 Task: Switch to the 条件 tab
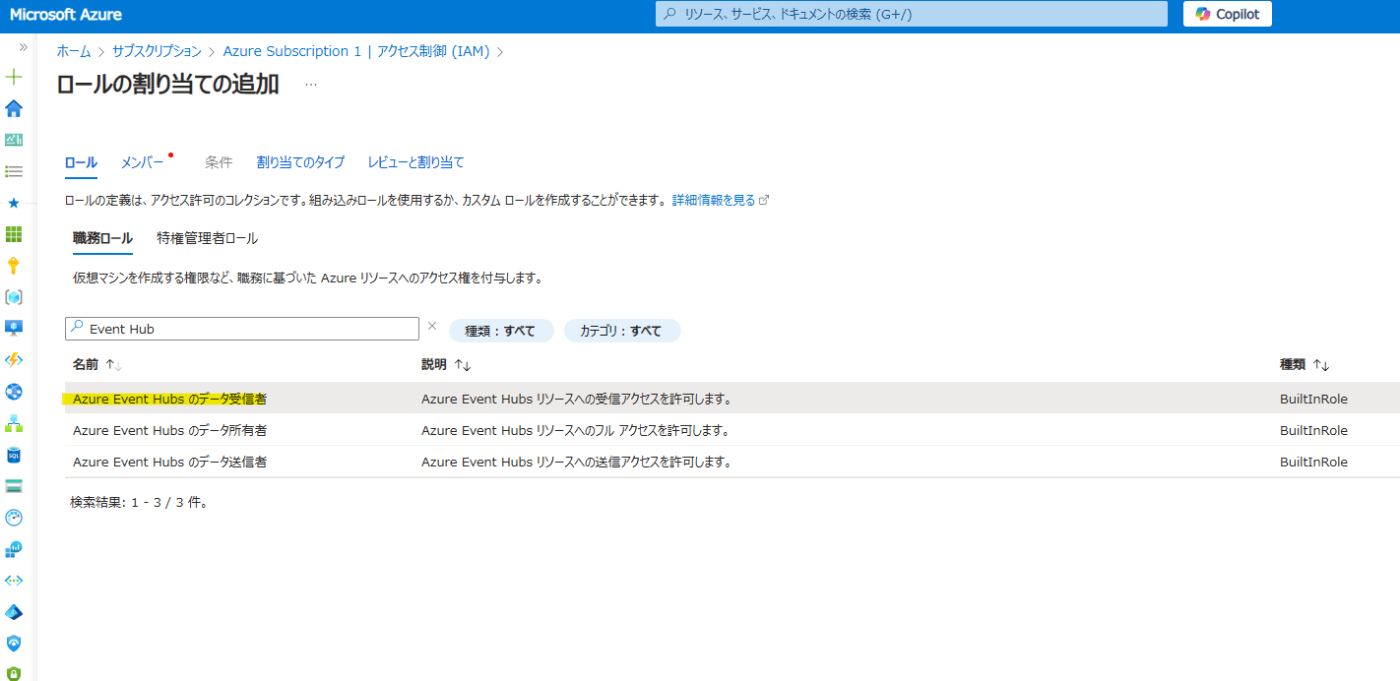point(218,162)
